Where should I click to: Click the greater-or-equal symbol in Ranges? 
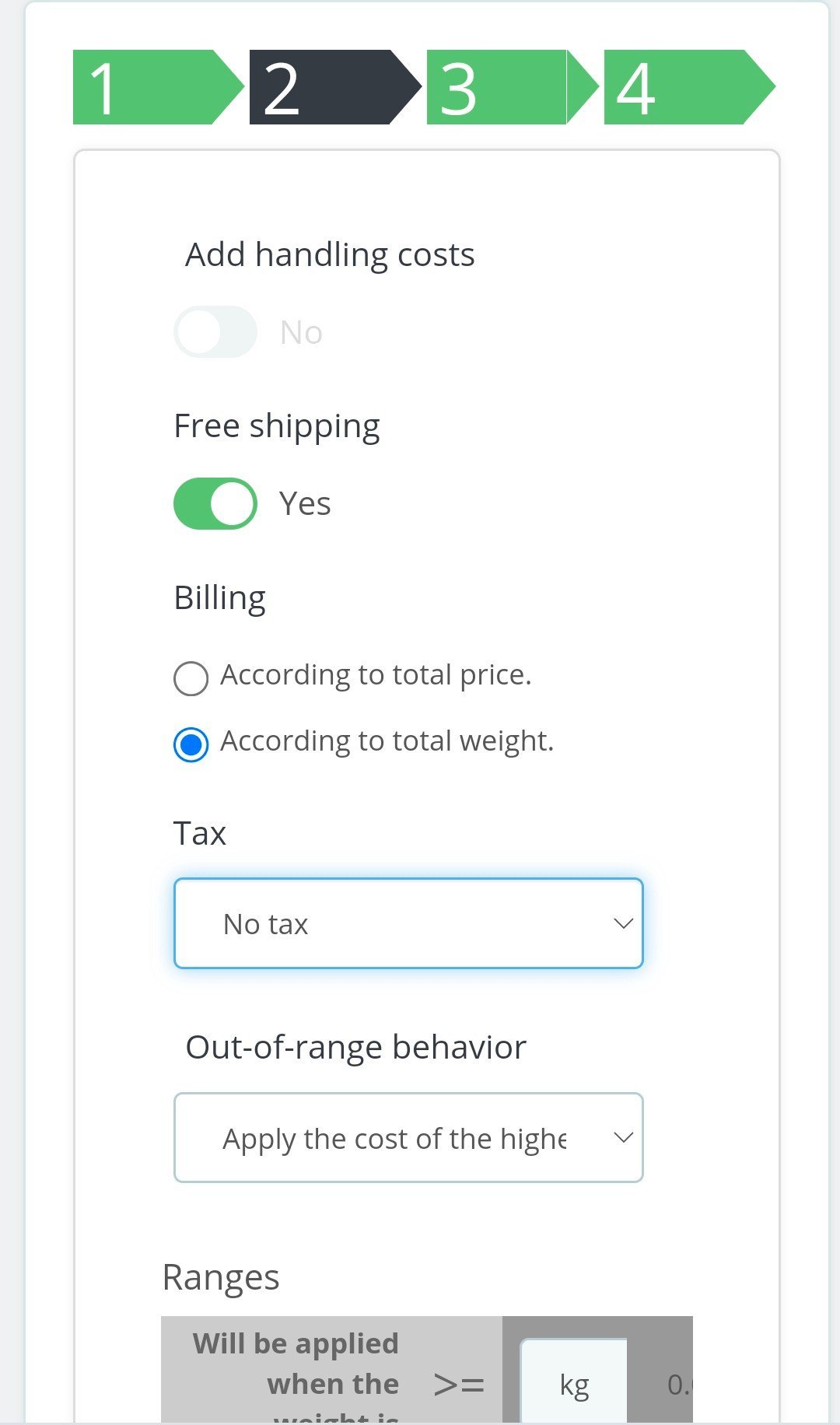tap(459, 1385)
